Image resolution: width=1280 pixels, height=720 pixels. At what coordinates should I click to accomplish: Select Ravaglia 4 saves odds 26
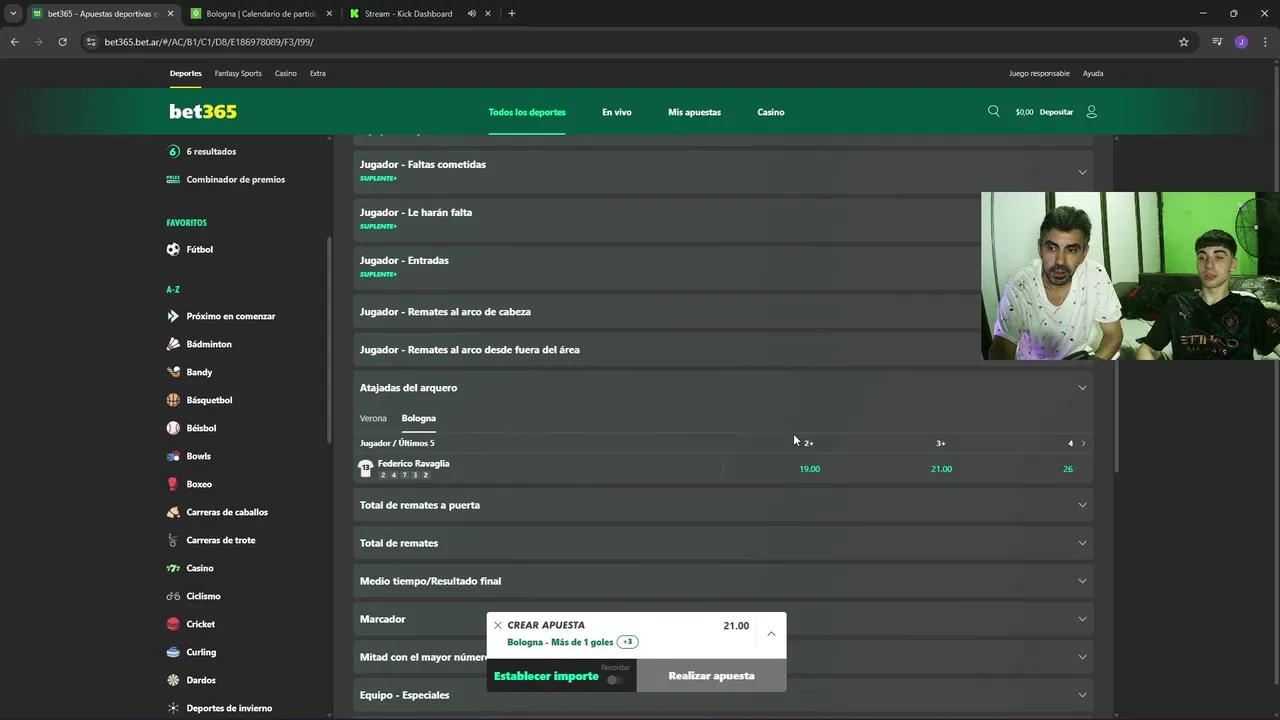tap(1068, 469)
